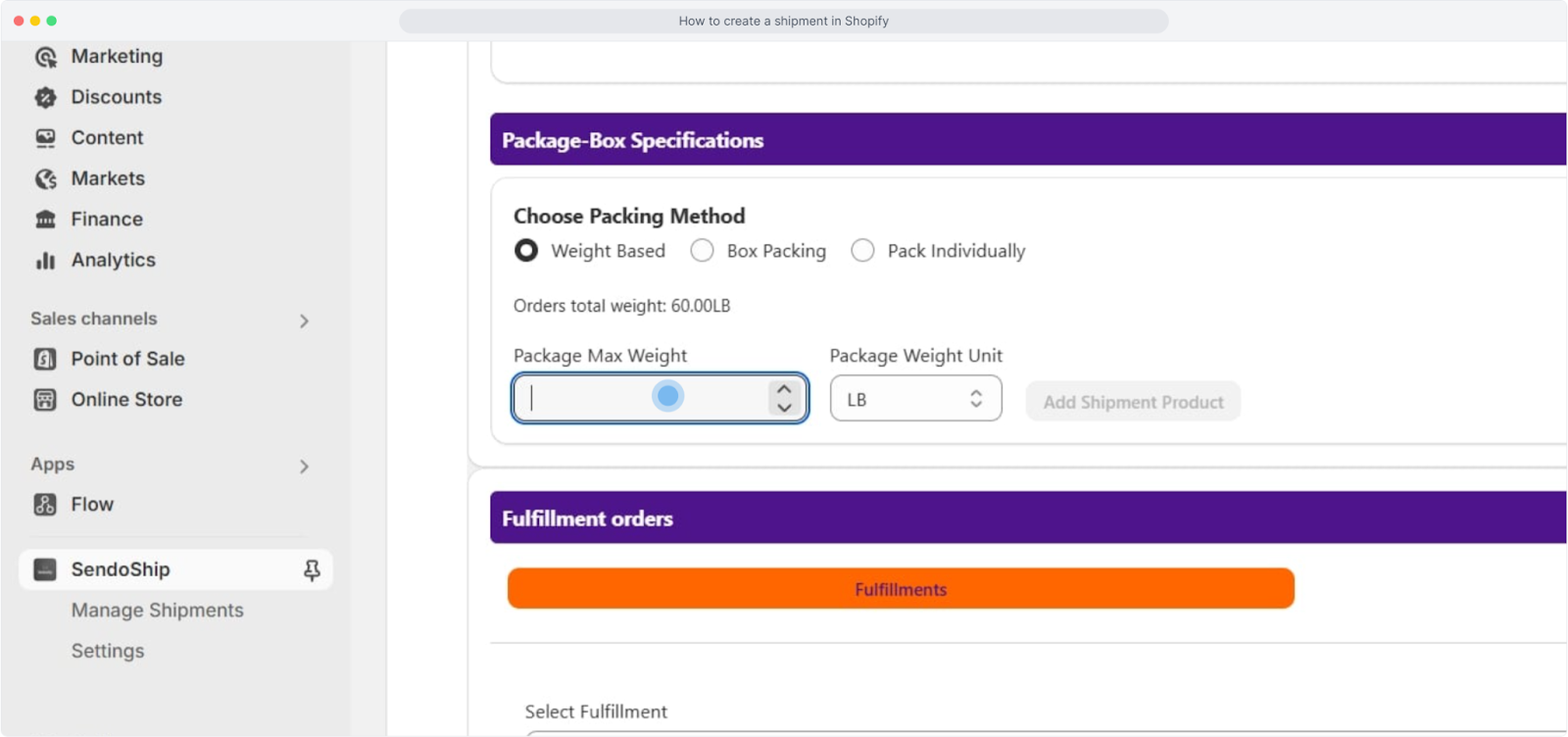1568x737 pixels.
Task: Choose the Box Packing radio option
Action: coord(702,251)
